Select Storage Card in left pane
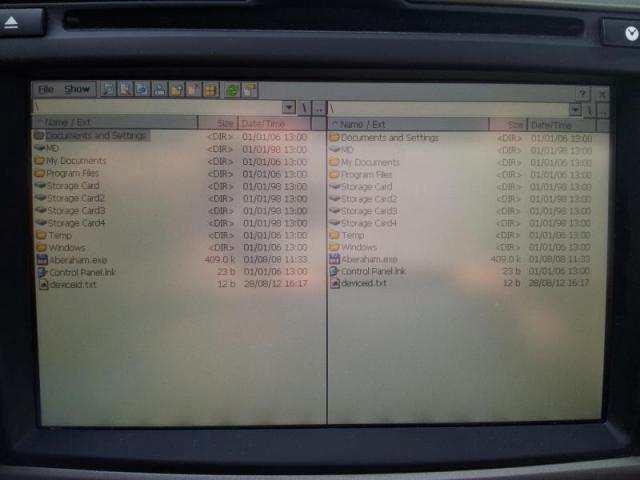640x480 pixels. (x=67, y=185)
